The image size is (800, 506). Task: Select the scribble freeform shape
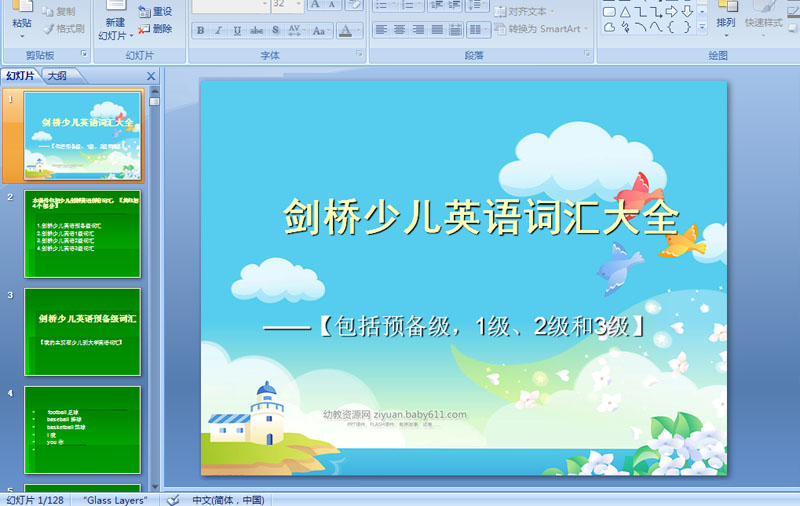click(625, 27)
